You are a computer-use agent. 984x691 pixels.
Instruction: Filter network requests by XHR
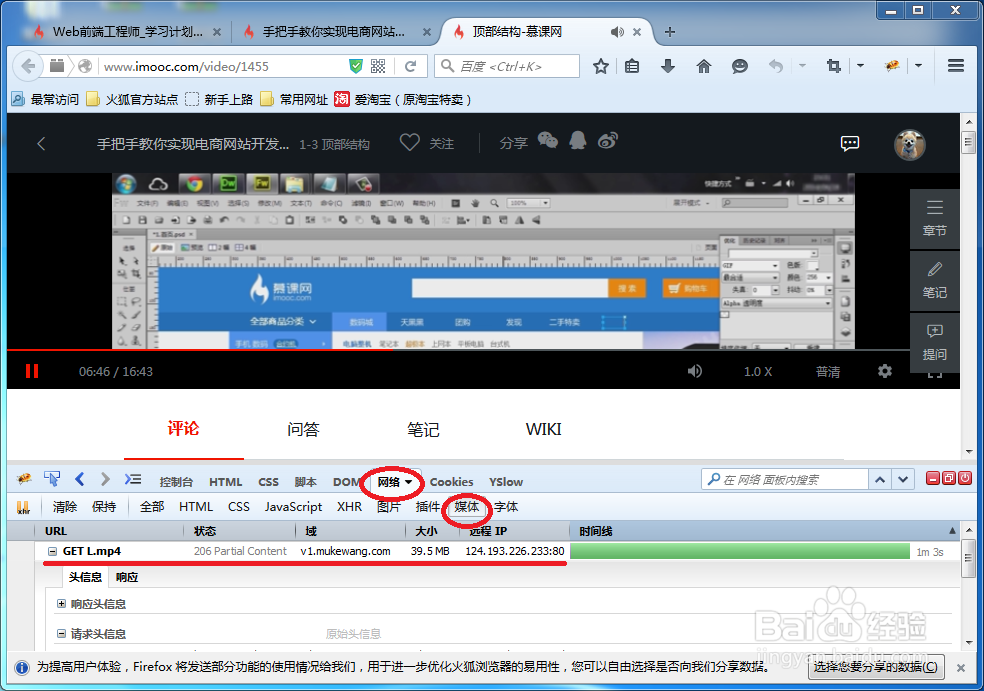(349, 506)
